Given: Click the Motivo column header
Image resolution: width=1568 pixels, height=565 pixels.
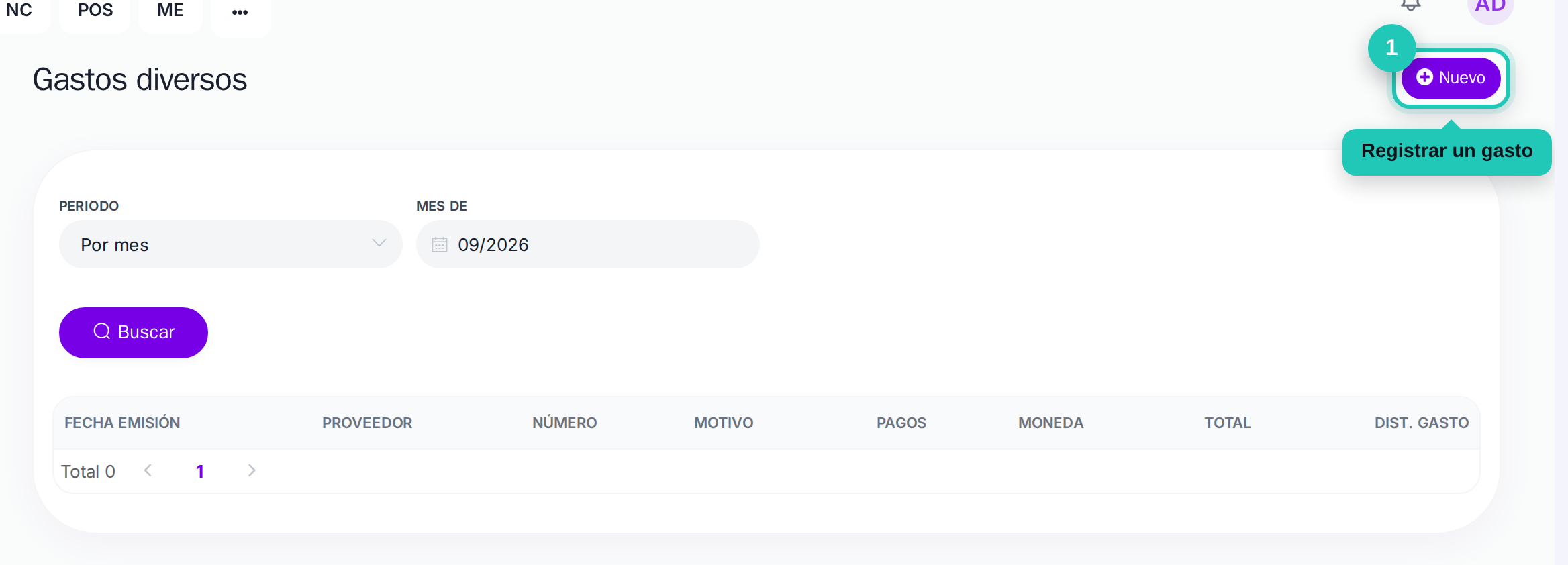Looking at the screenshot, I should [x=724, y=423].
